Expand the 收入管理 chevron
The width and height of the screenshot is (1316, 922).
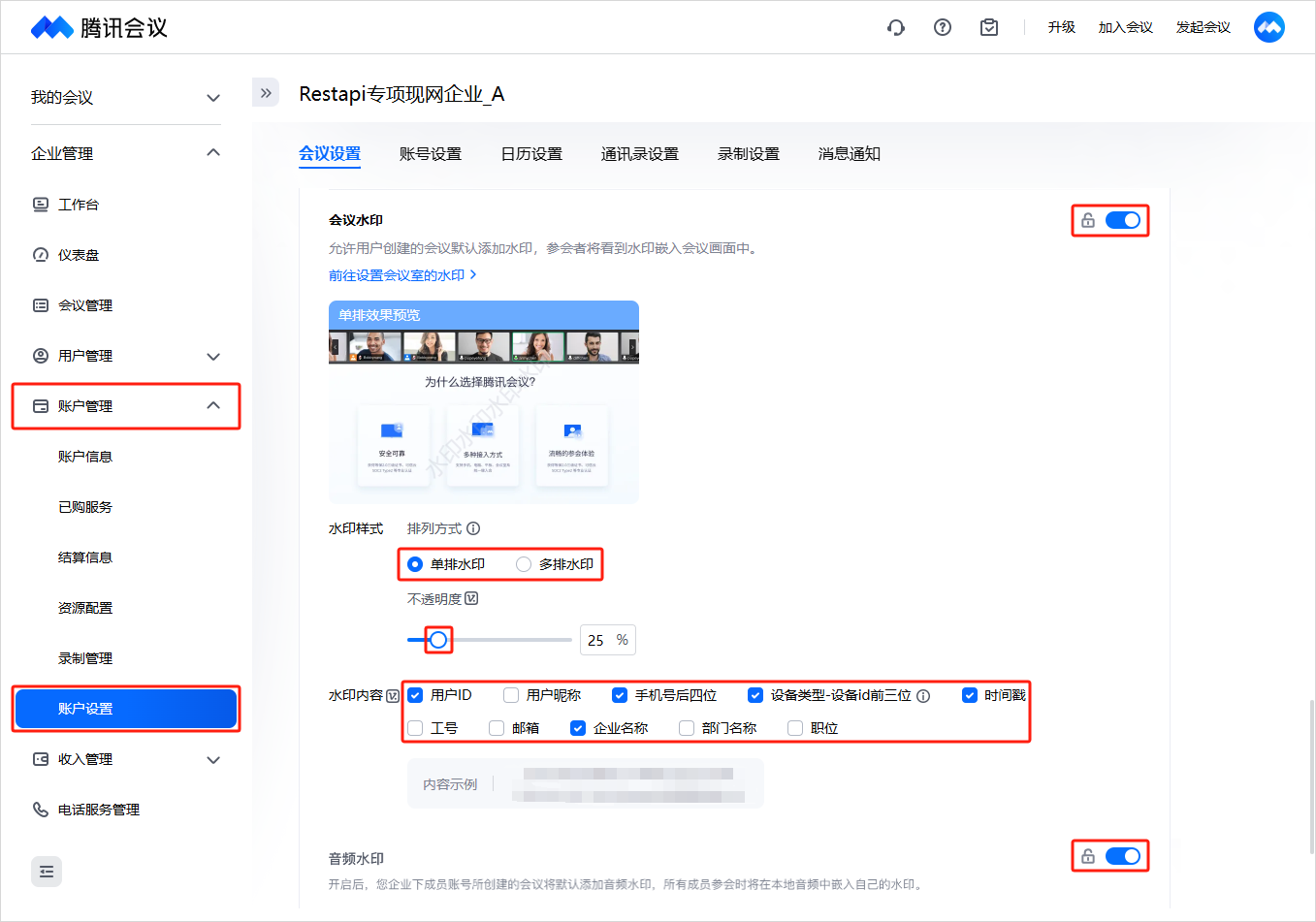pyautogui.click(x=213, y=760)
